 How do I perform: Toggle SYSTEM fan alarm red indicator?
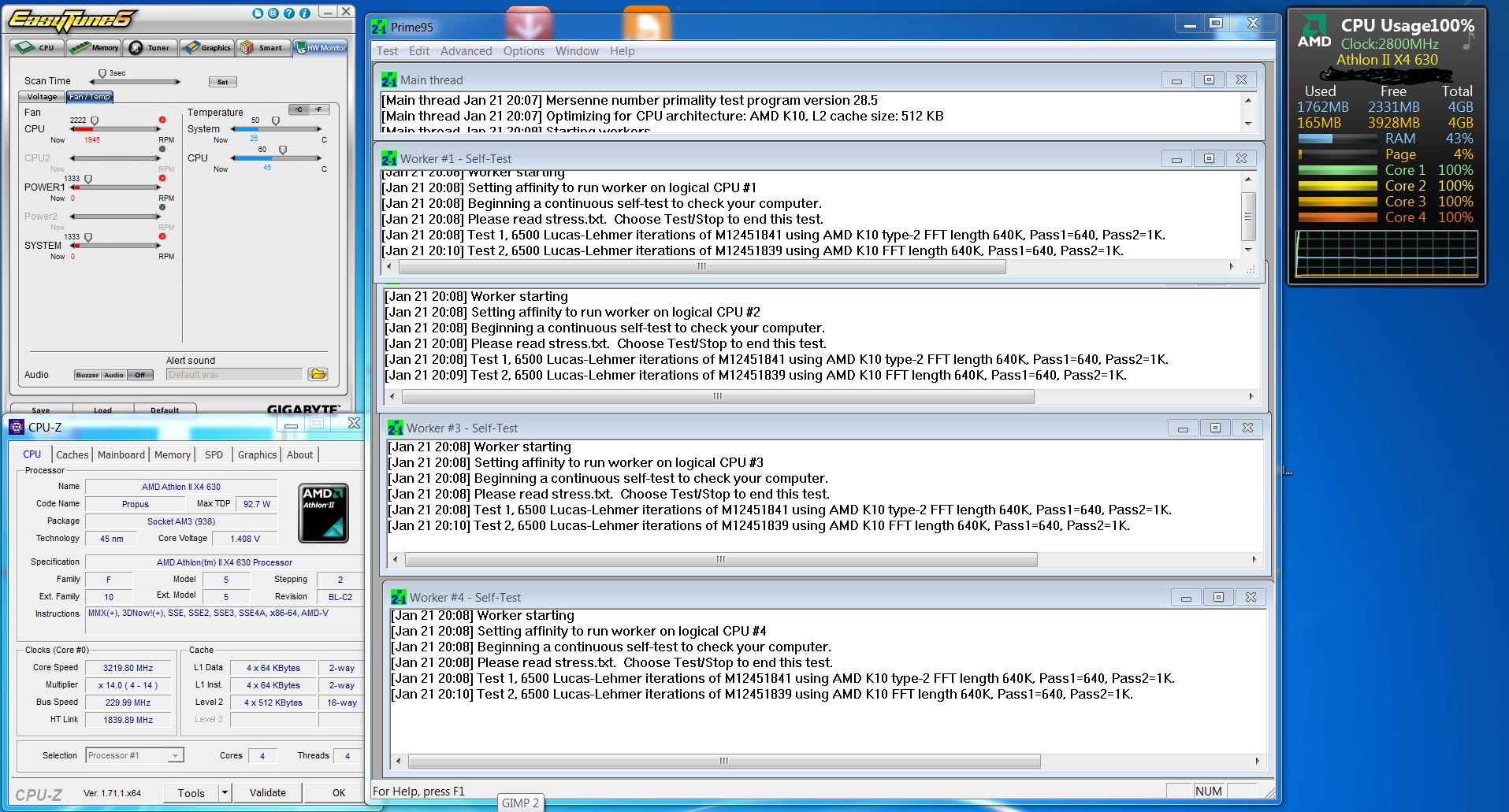[162, 236]
